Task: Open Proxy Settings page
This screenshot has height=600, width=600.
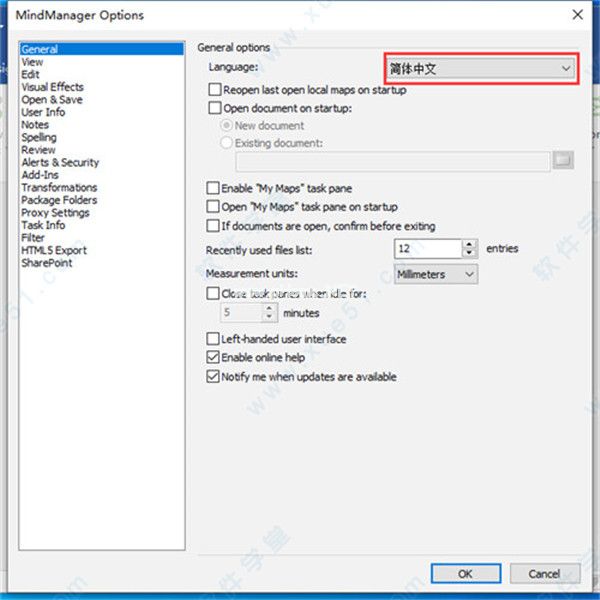Action: coord(55,213)
